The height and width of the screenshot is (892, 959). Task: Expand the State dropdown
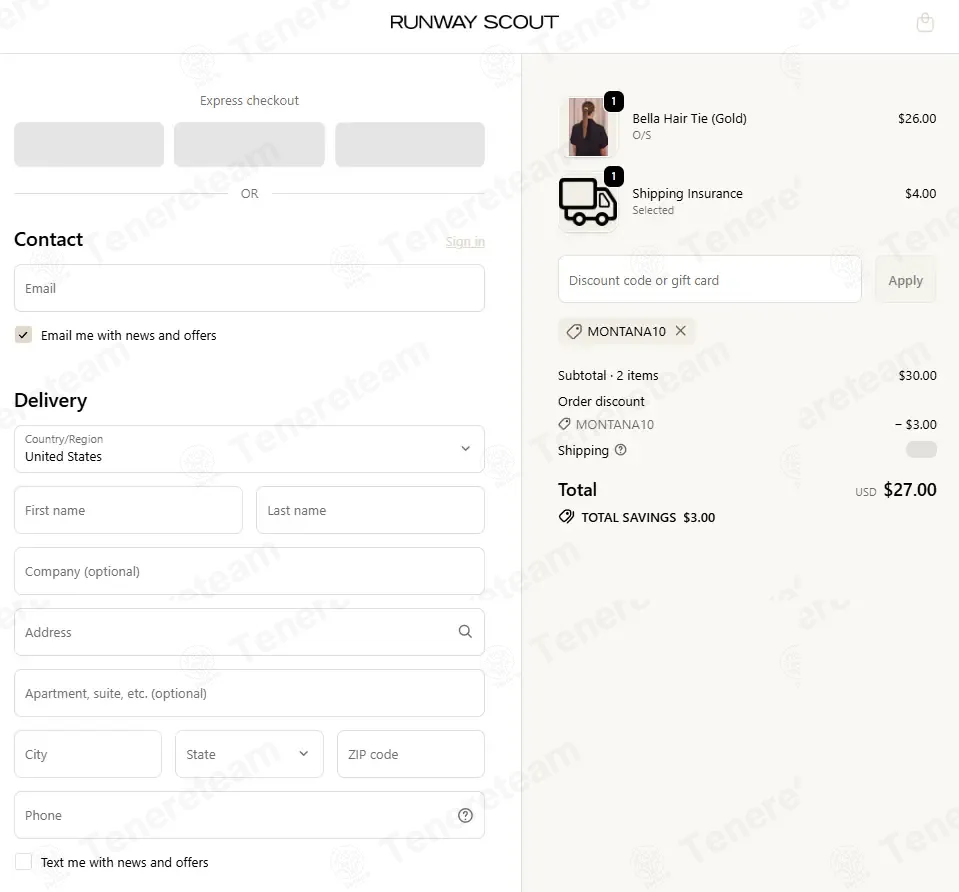[x=249, y=754]
